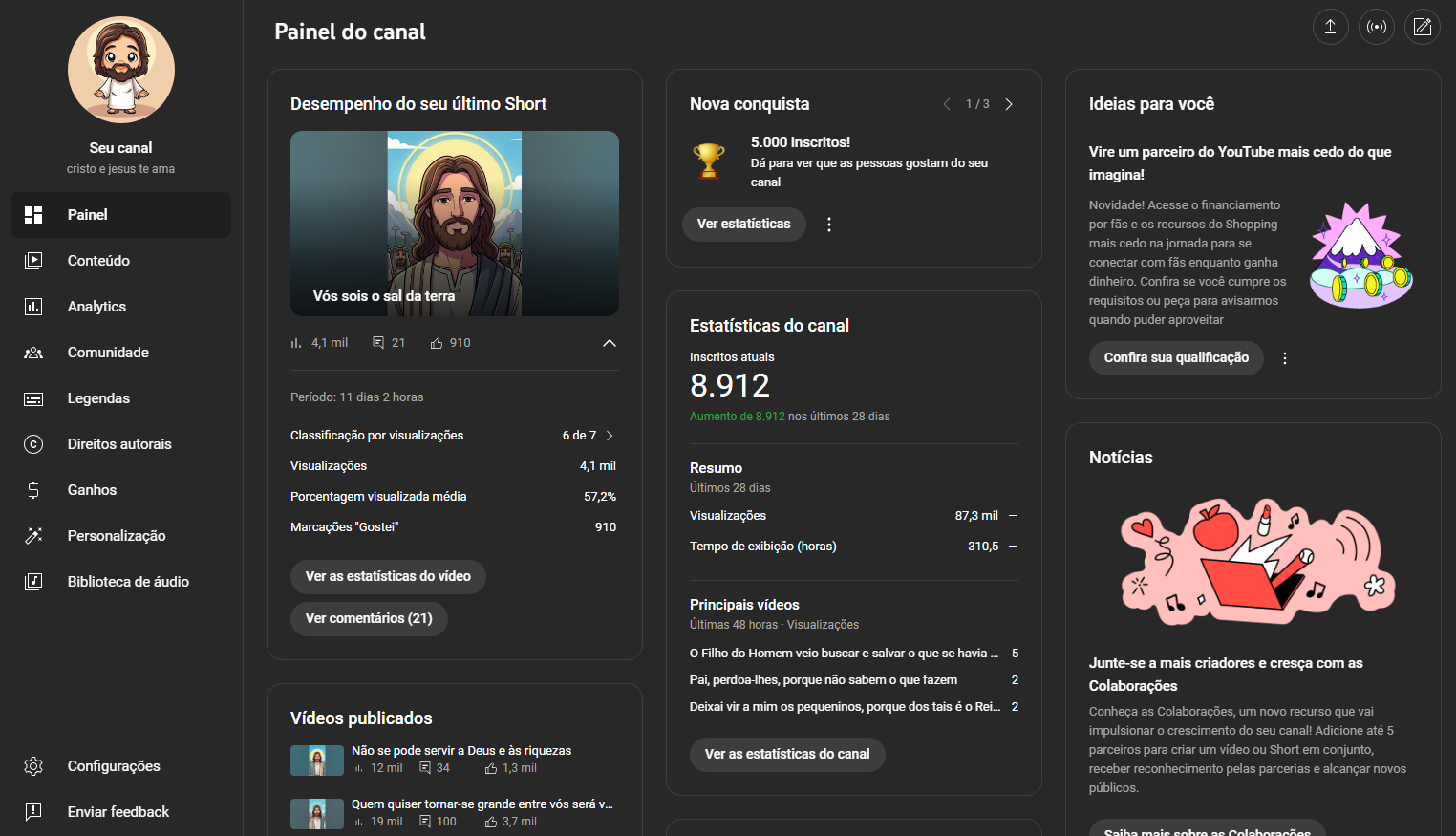Click the channel avatar picture
Image resolution: width=1456 pixels, height=836 pixels.
click(121, 70)
